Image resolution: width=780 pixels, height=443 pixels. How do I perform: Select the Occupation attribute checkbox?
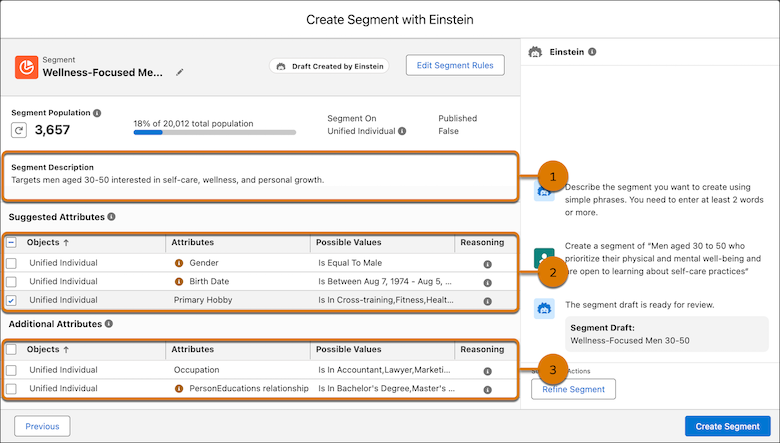(x=12, y=370)
